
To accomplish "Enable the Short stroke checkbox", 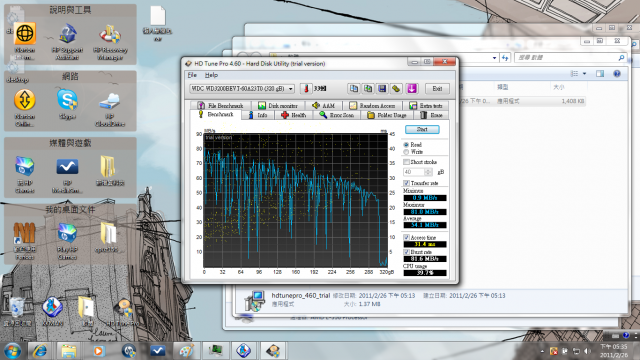I will point(406,162).
